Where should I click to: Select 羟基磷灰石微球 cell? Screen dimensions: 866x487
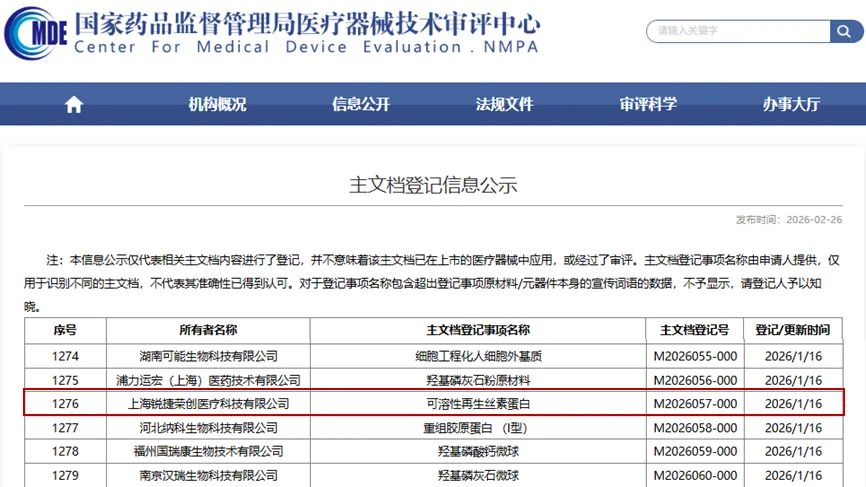coord(478,475)
